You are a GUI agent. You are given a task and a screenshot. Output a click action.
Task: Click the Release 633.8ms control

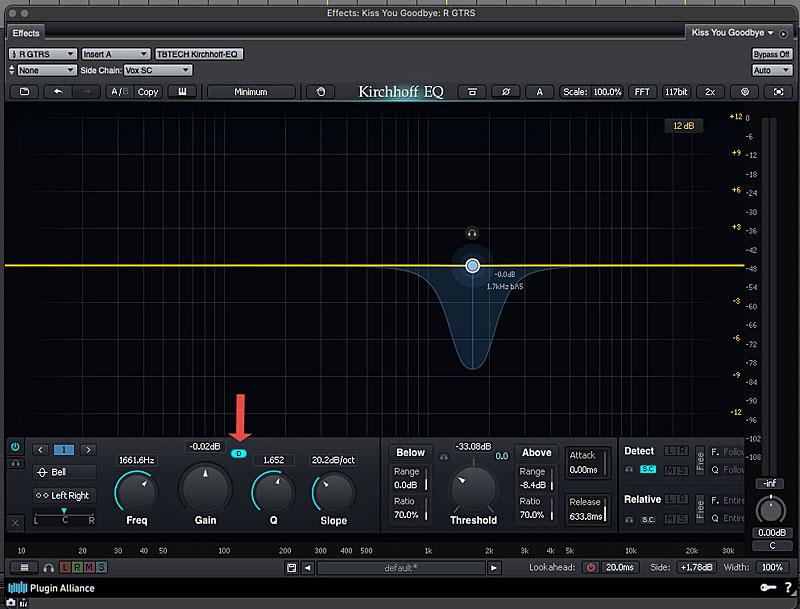(587, 510)
